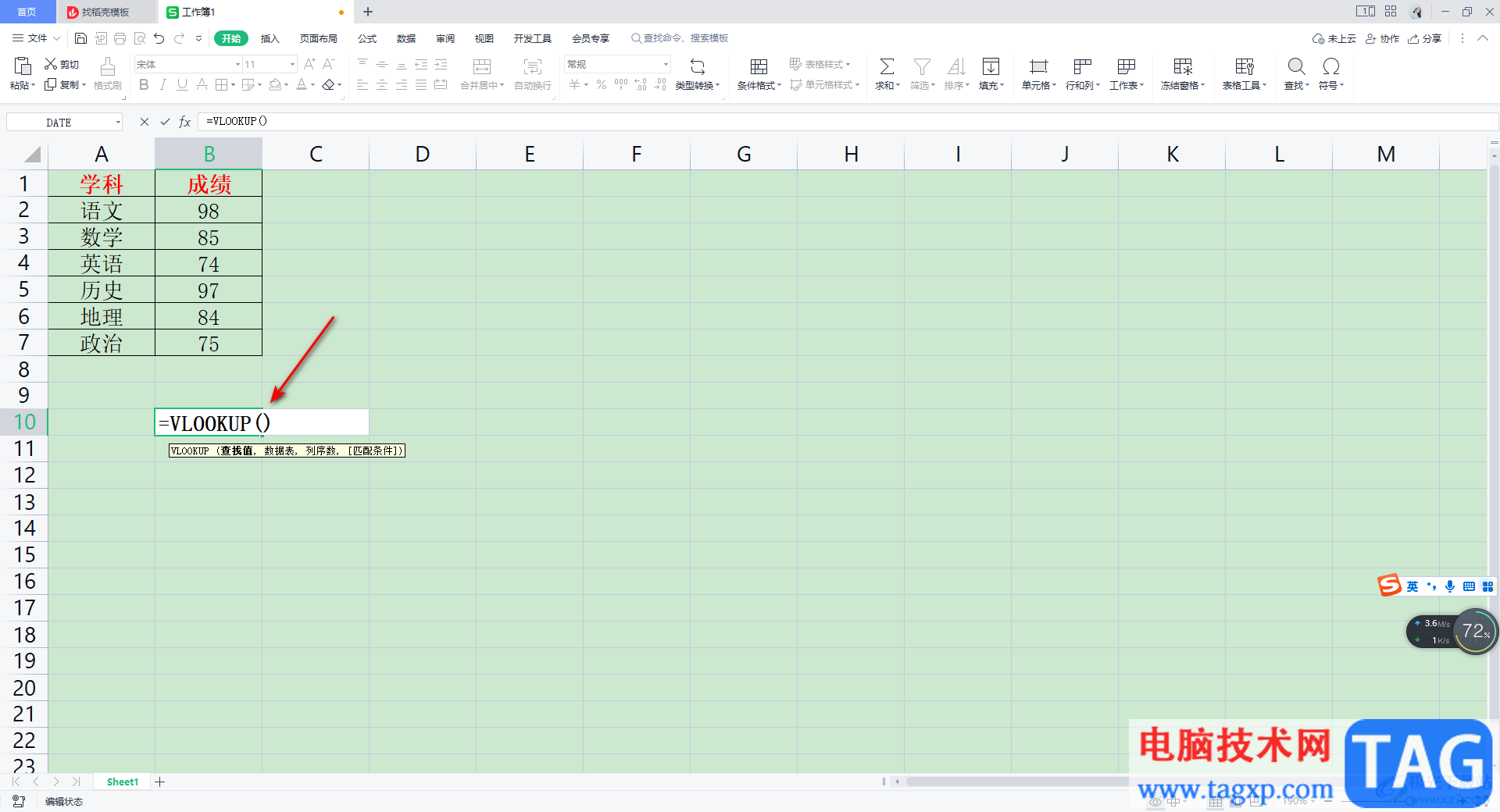Redo the last undone action

tap(179, 38)
